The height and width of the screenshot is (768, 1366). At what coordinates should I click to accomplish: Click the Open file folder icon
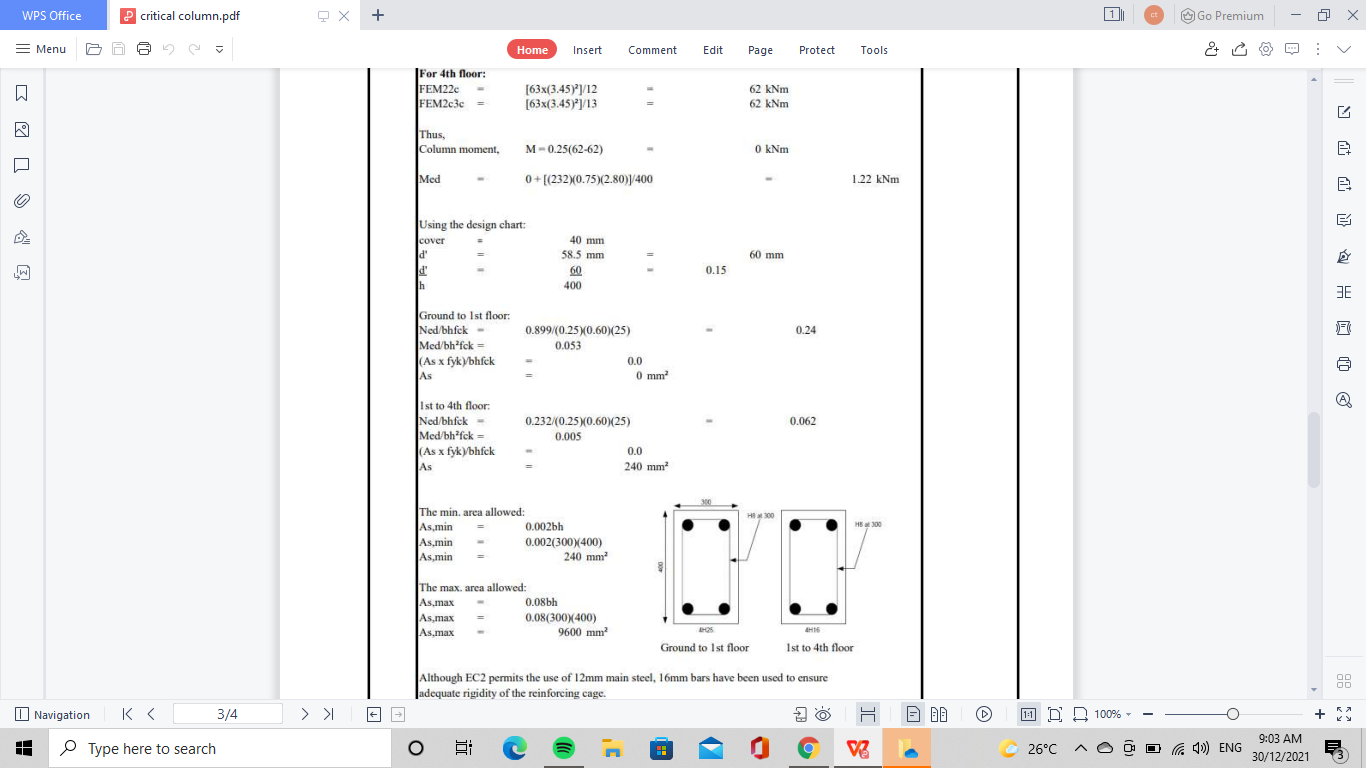tap(94, 49)
